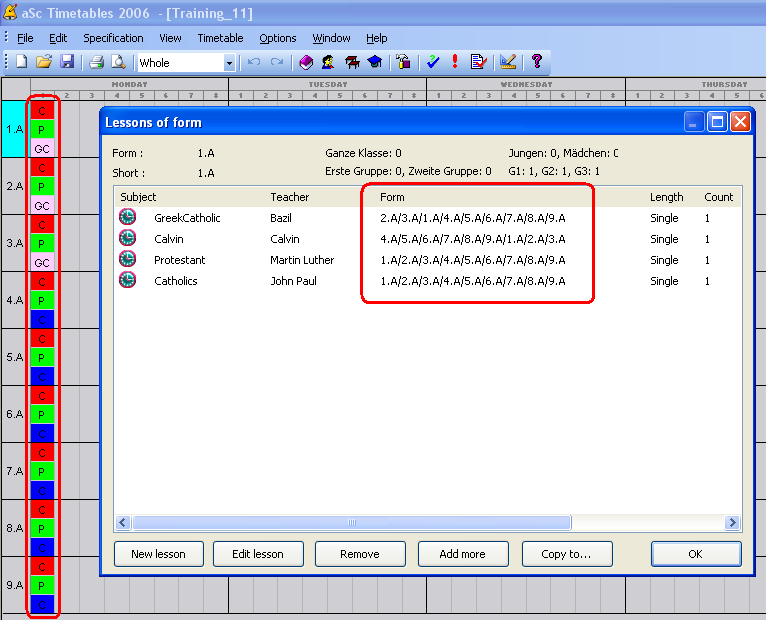Click the horizontal scrollbar thumb in lesson list

tap(352, 523)
